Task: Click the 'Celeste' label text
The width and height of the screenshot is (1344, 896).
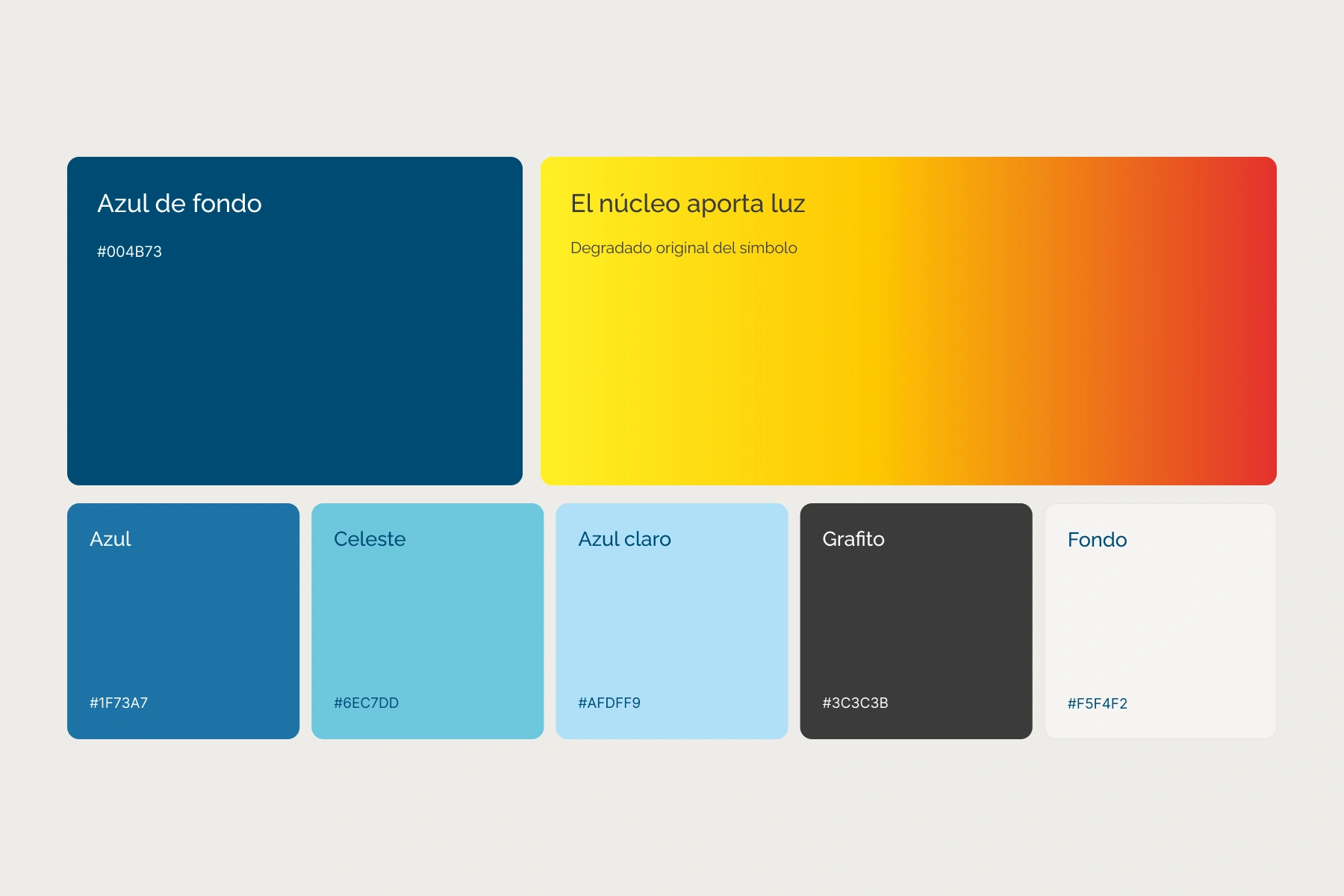Action: [x=370, y=539]
